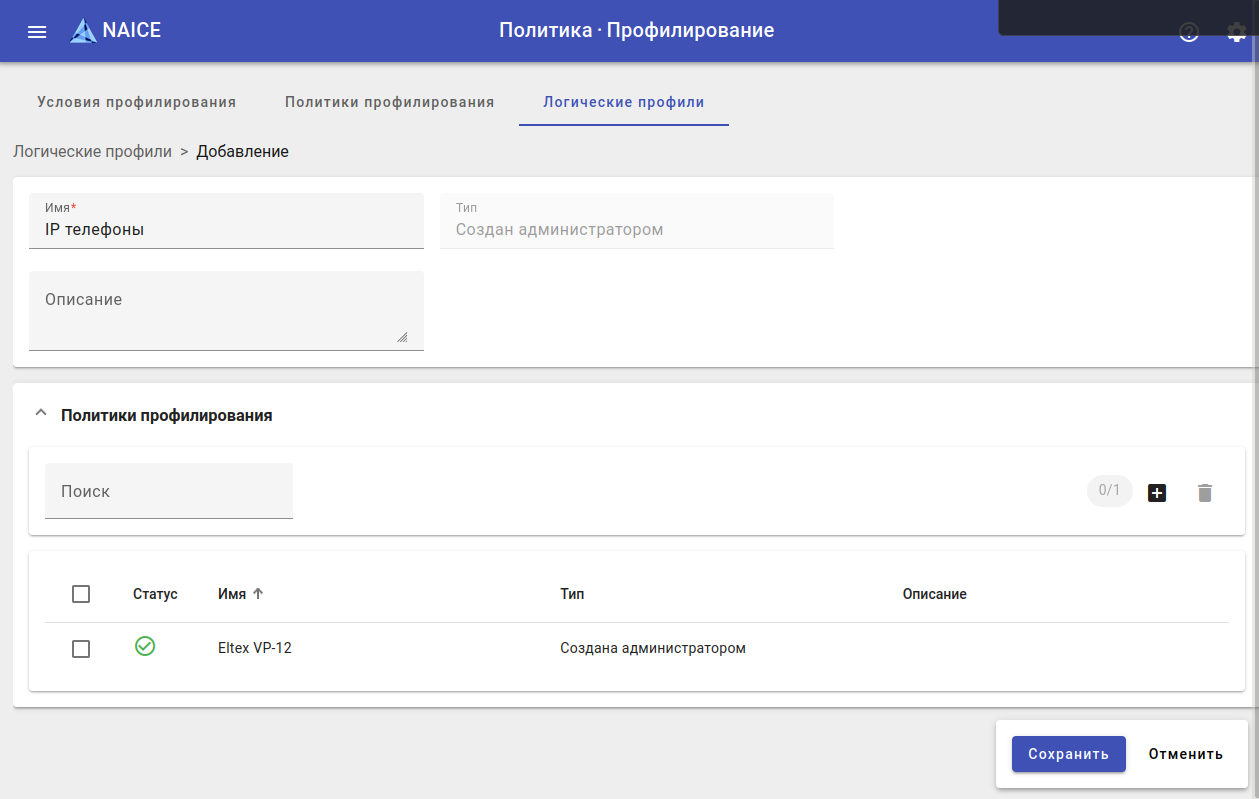Click the Политика · Профилирование page title
This screenshot has width=1259, height=799.
pos(636,31)
